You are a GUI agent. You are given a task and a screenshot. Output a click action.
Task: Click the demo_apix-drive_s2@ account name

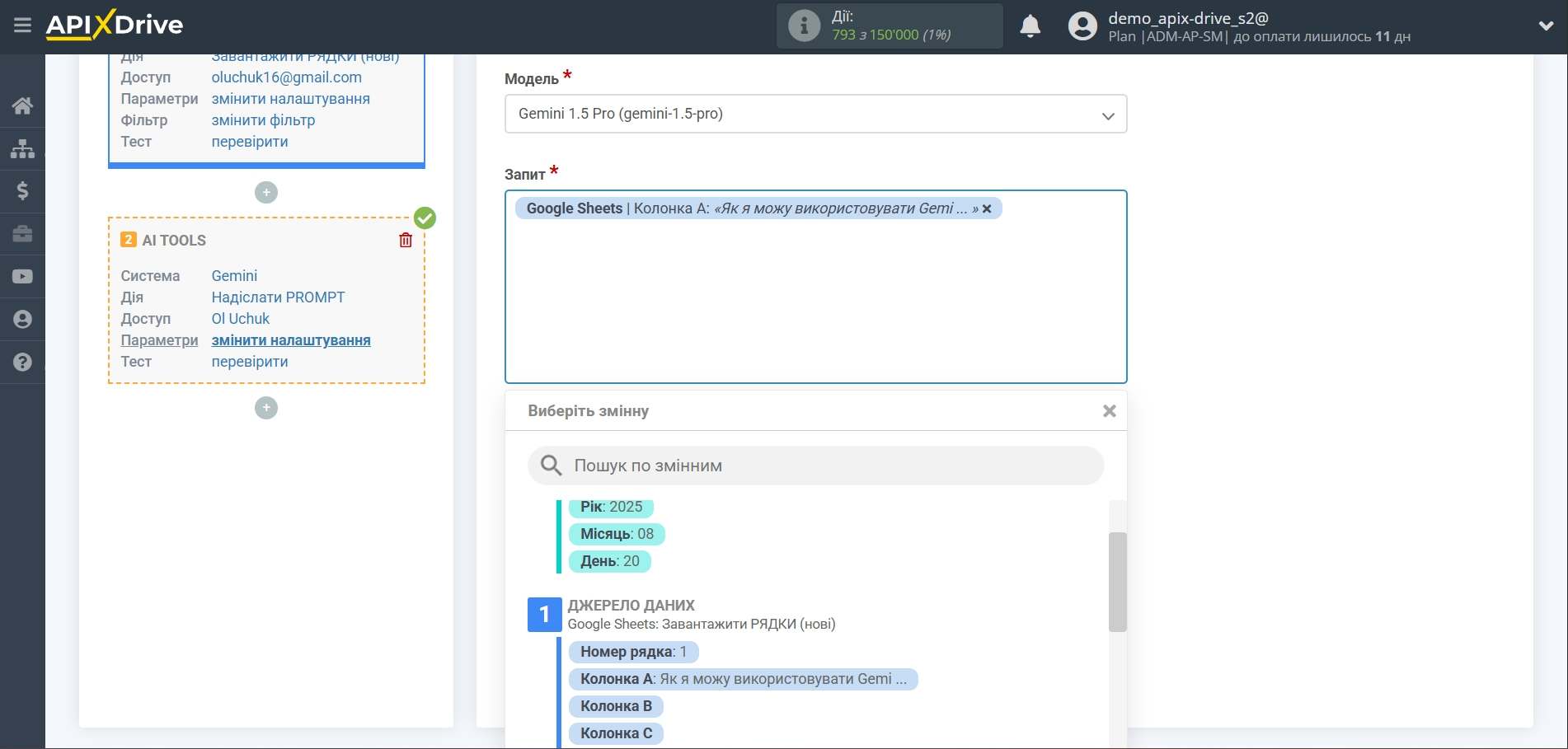[x=1188, y=18]
